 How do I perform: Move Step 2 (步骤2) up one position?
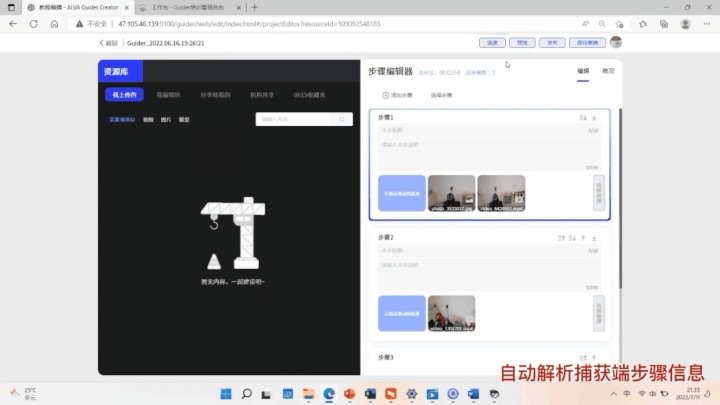pos(561,238)
